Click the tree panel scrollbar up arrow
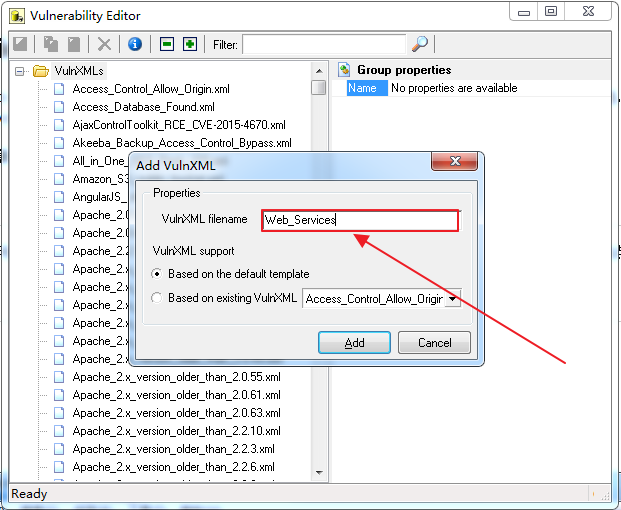Image resolution: width=621 pixels, height=510 pixels. [318, 71]
